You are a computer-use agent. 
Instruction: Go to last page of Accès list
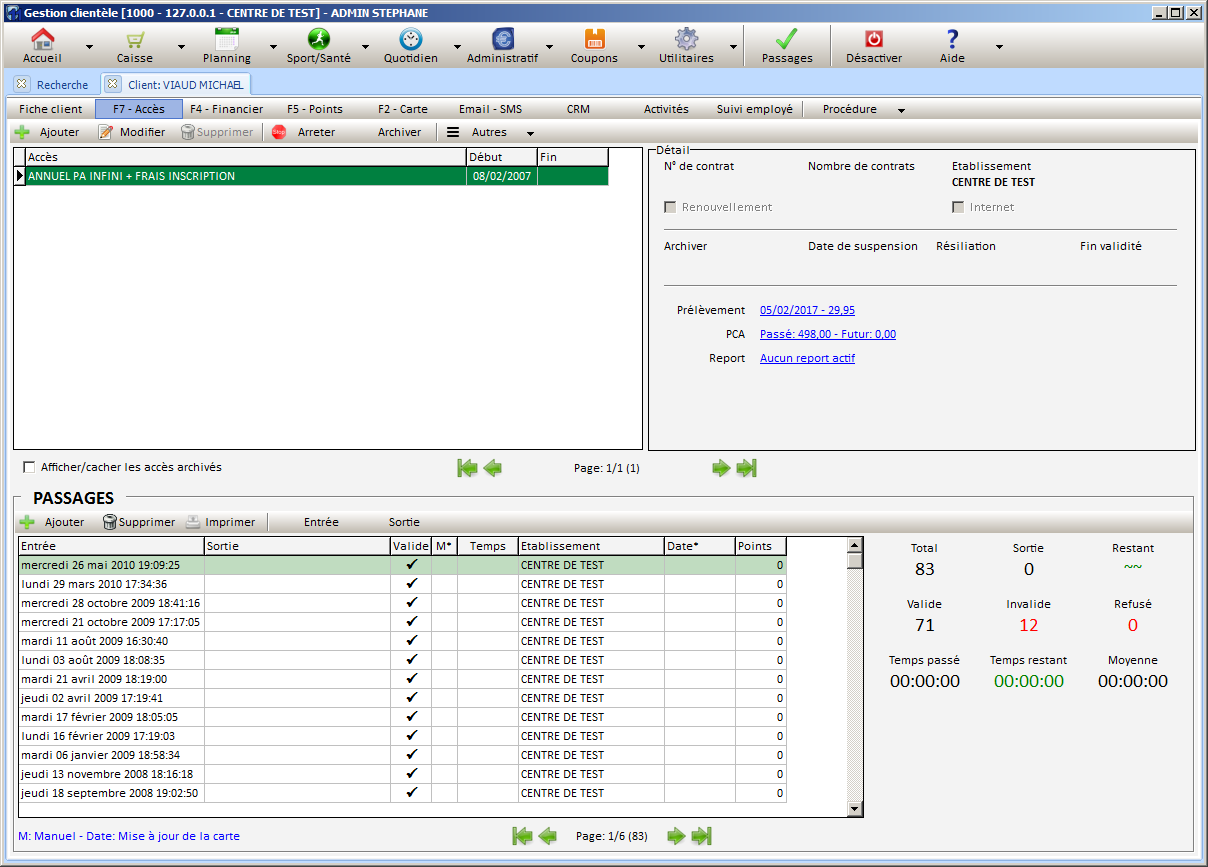(x=746, y=468)
